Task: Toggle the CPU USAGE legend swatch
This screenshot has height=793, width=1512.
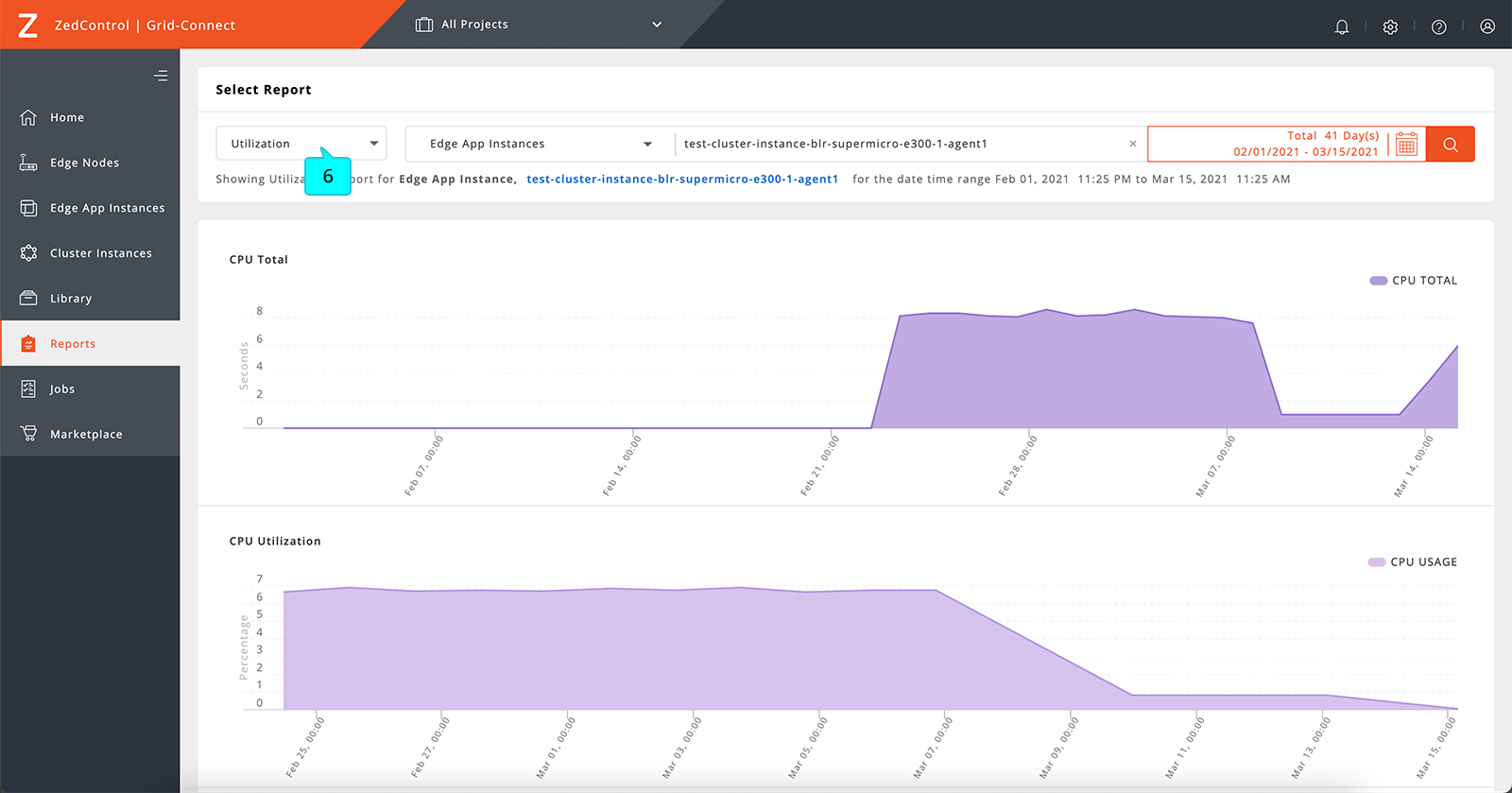Action: (1377, 562)
